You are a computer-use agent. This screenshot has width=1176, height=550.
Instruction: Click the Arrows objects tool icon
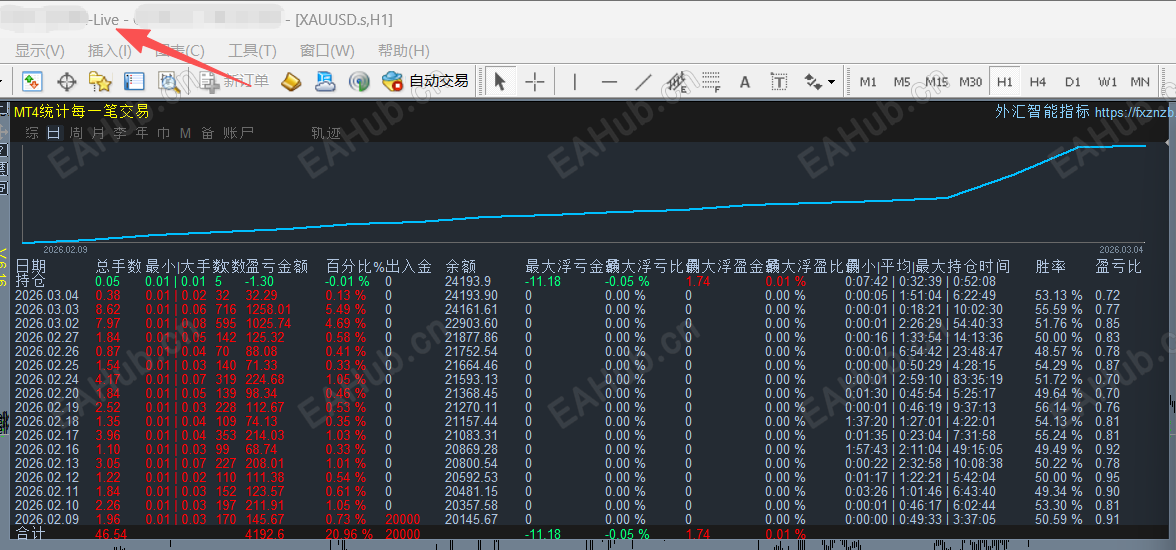pos(813,81)
